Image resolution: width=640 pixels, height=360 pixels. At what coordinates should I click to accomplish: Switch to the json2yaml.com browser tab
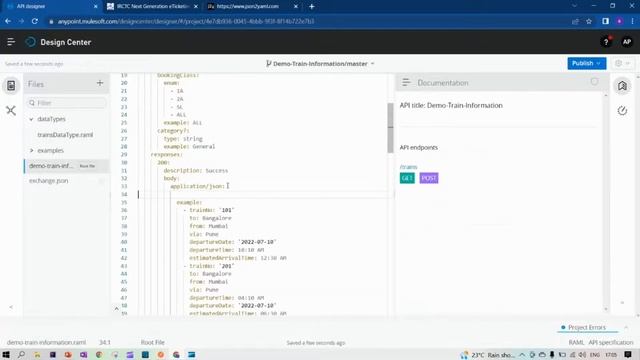252,7
